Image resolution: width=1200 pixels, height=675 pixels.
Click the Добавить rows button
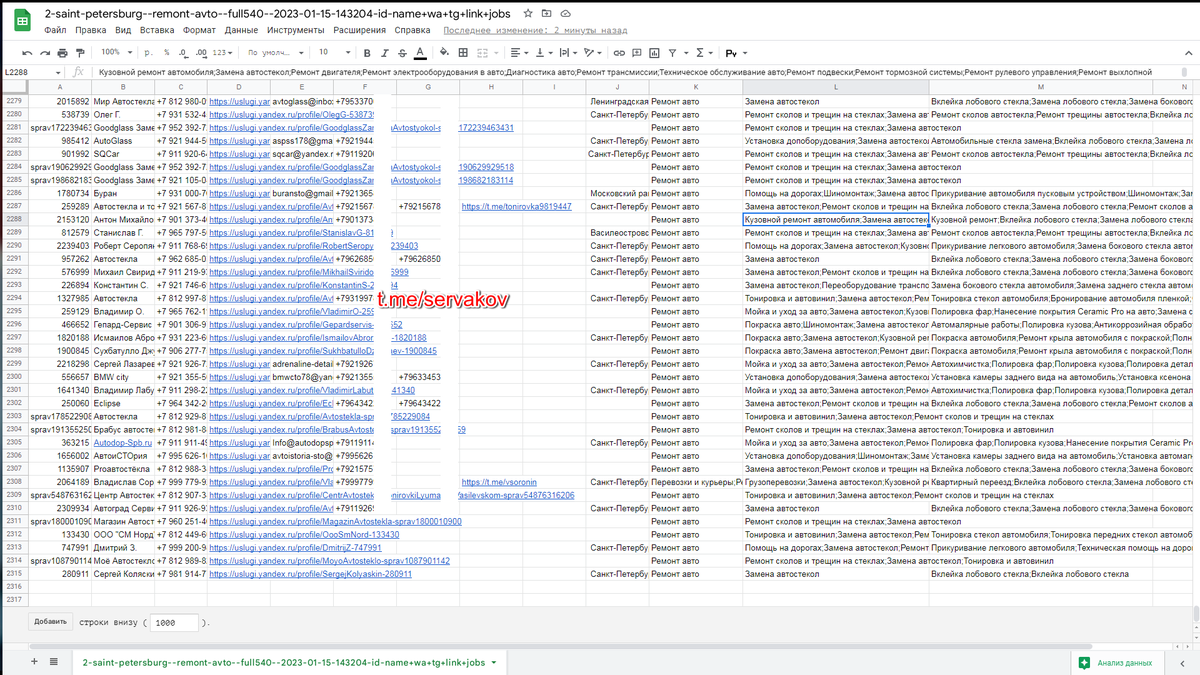pos(50,621)
